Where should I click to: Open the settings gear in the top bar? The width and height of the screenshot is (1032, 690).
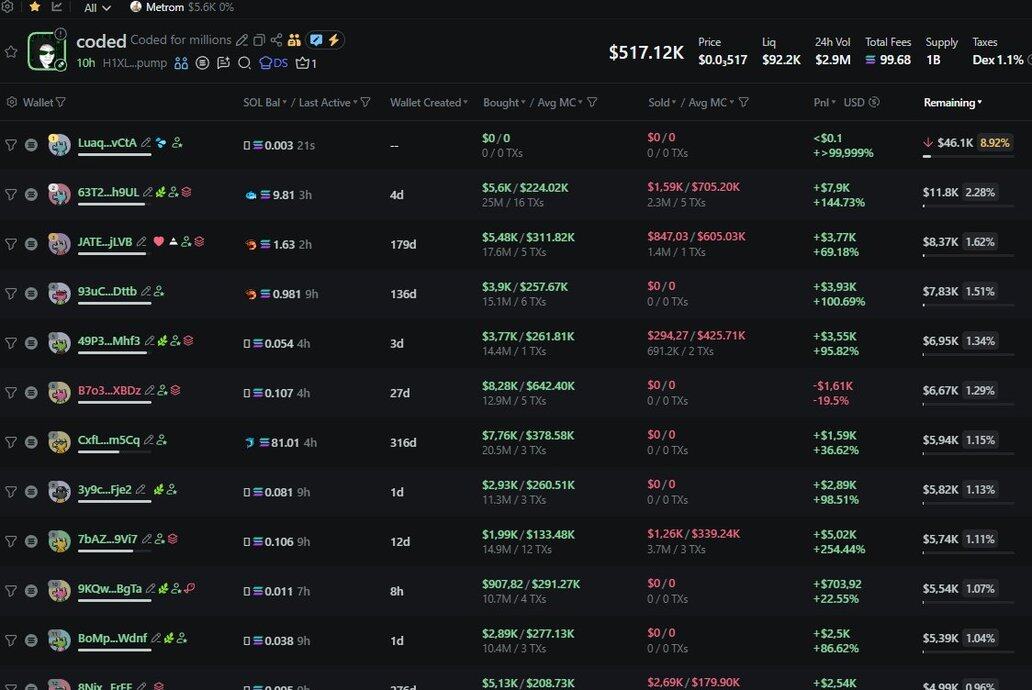[x=7, y=6]
